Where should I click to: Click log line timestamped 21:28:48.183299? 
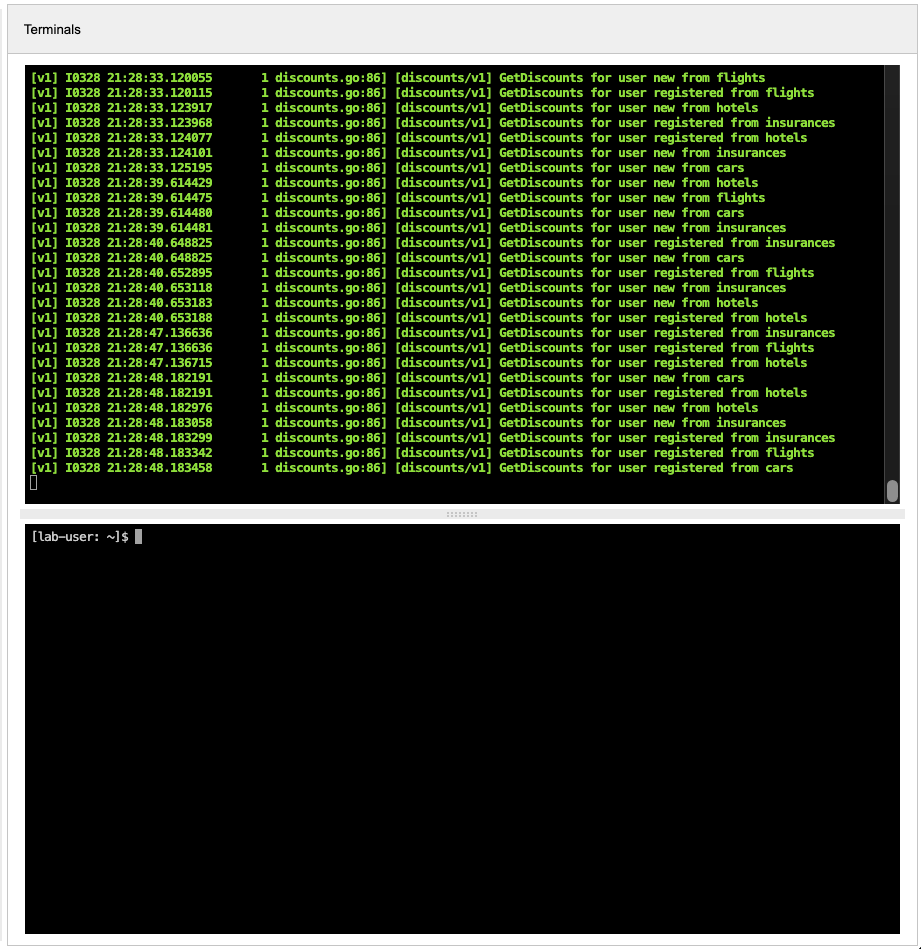[x=433, y=438]
